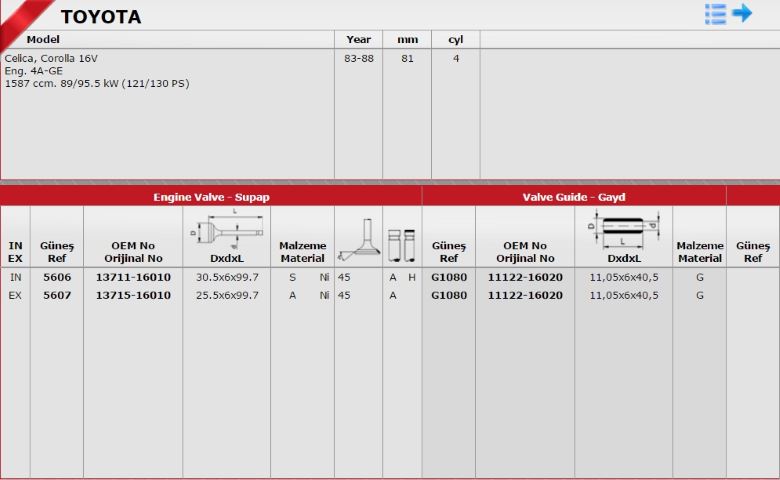
Task: Click 11122-16020 in the EX row
Action: [x=525, y=295]
